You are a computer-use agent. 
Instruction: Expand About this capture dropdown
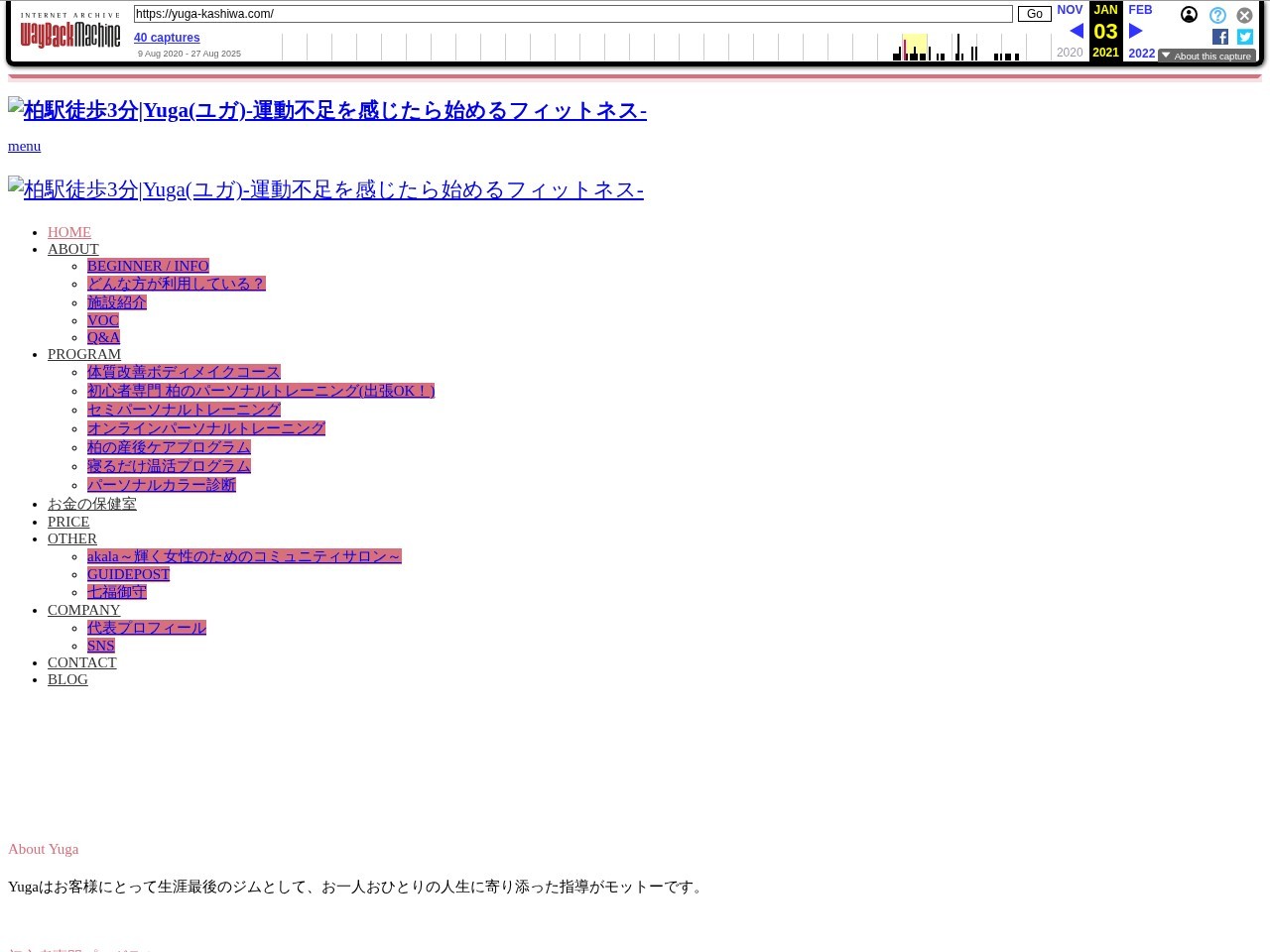tap(1206, 56)
